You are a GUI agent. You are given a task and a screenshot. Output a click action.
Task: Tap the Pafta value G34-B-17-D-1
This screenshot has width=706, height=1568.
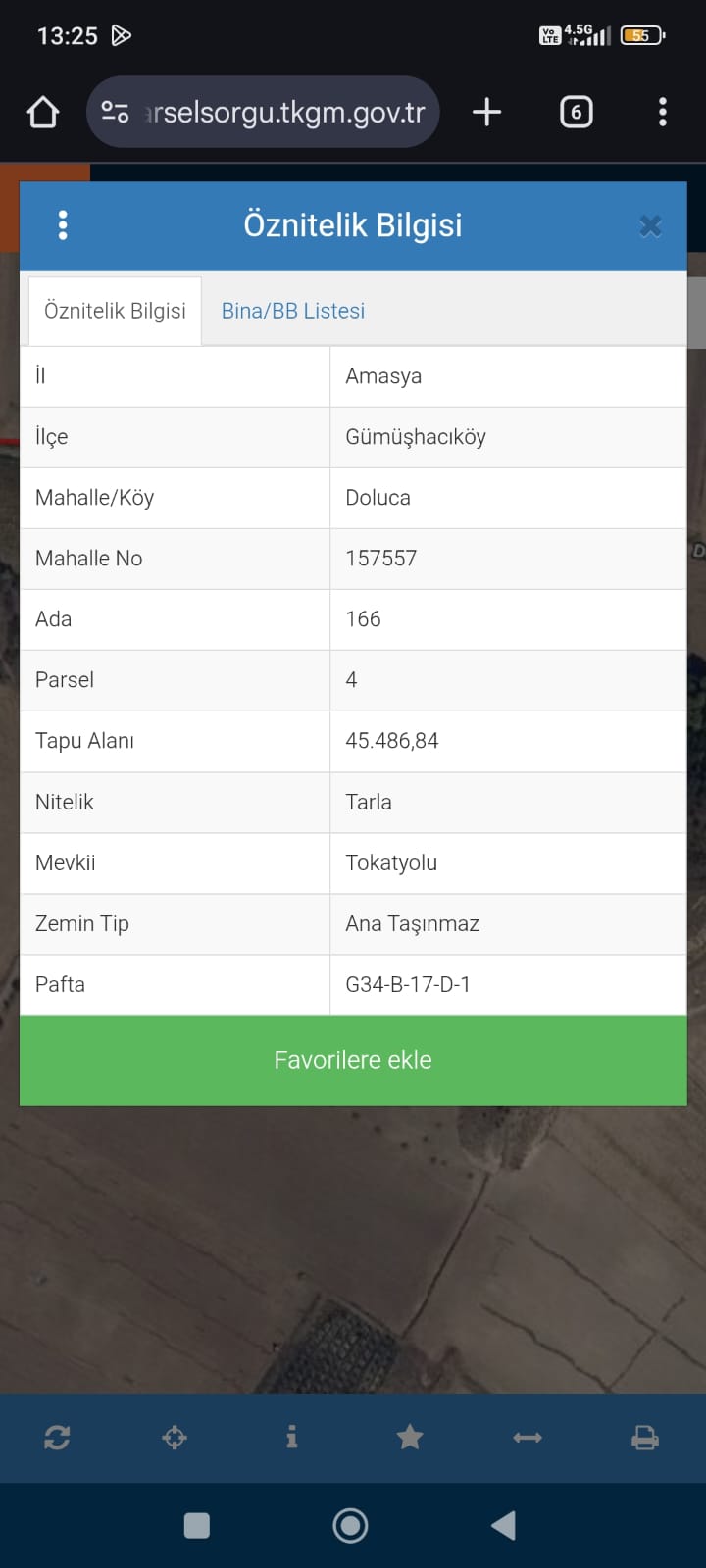[408, 984]
